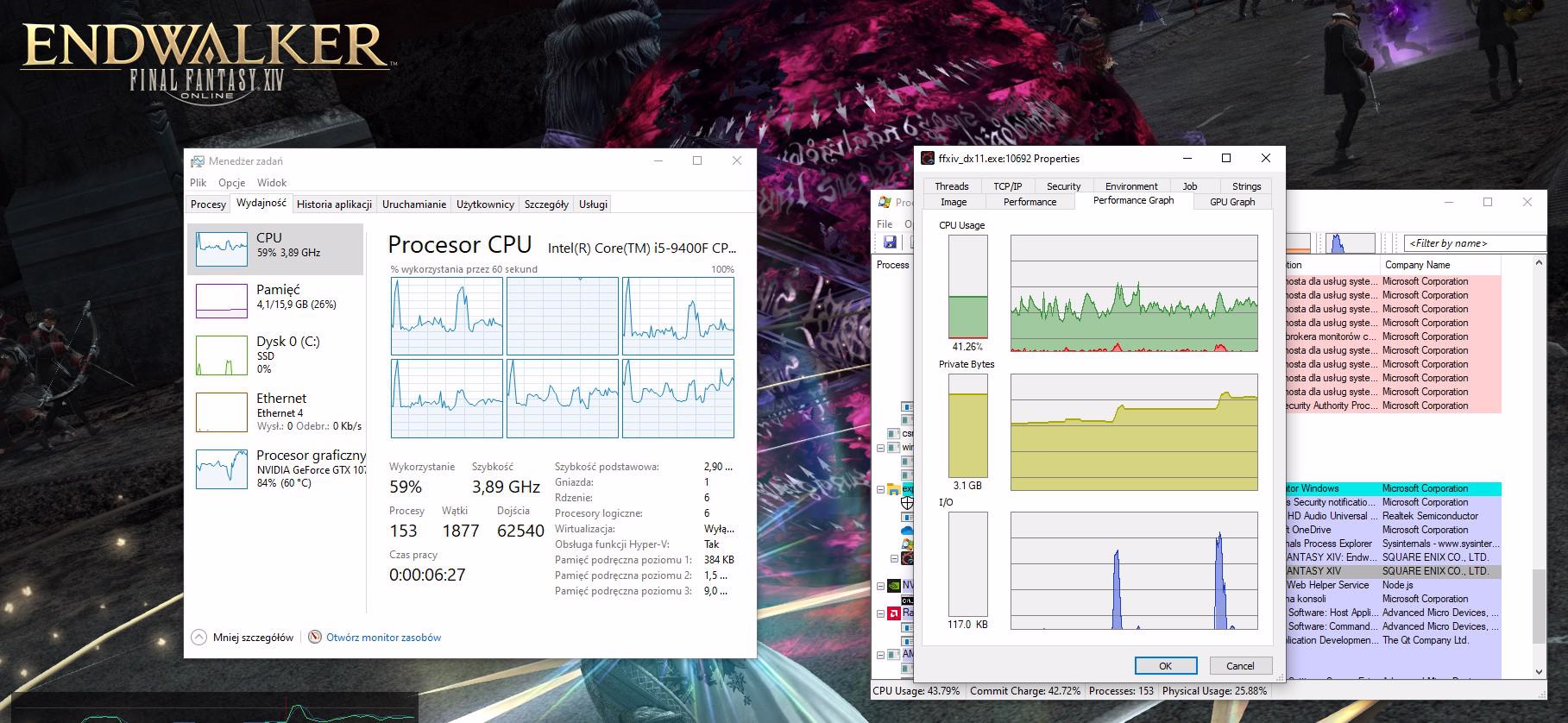This screenshot has width=1568, height=723.
Task: Open Otwórz monitor zasobów link
Action: [383, 638]
